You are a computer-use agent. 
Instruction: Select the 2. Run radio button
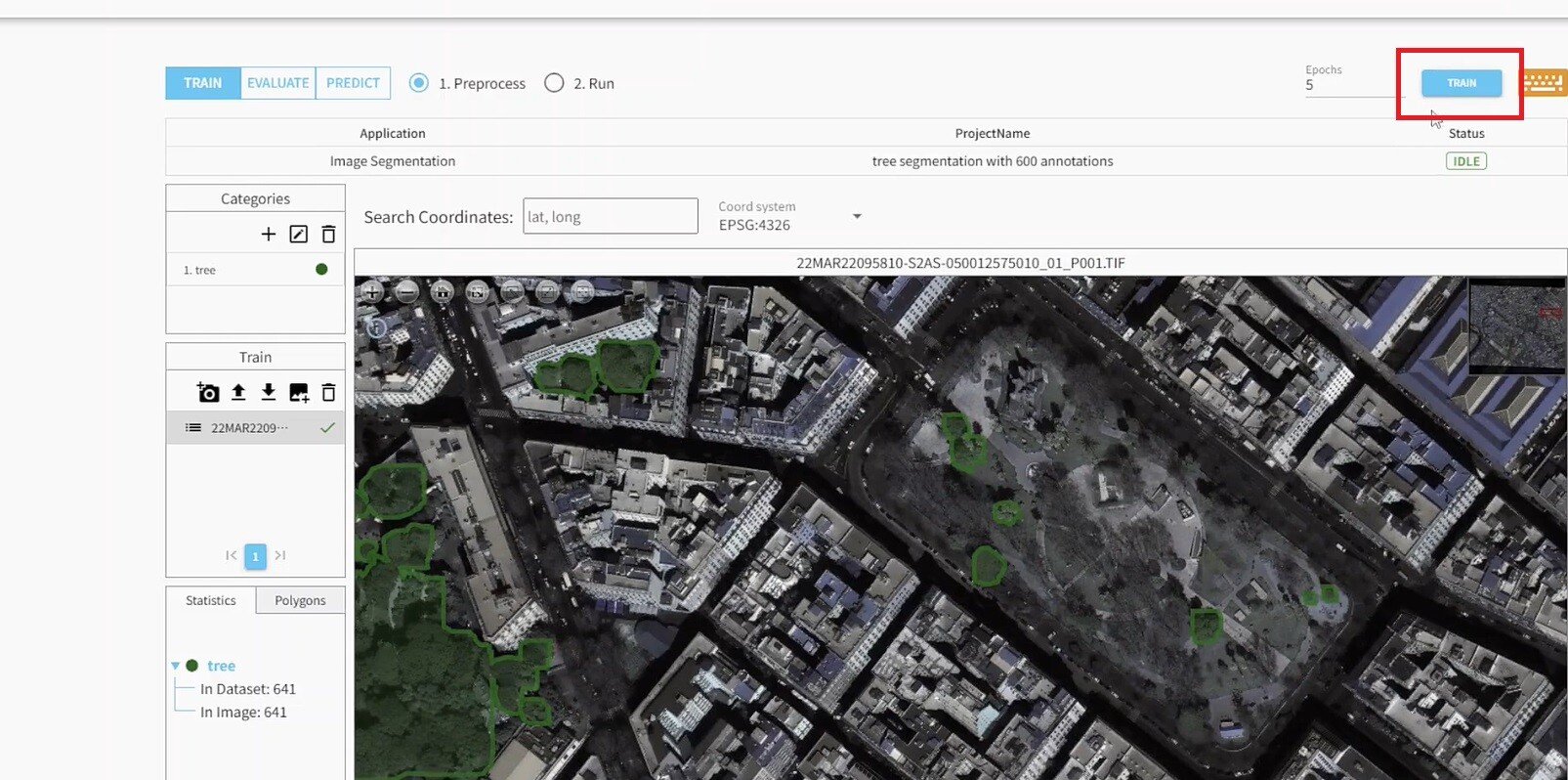[554, 83]
